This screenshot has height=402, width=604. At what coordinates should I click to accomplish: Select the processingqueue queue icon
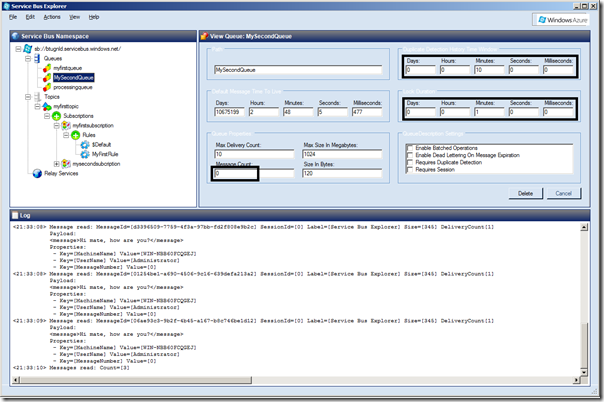[47, 87]
